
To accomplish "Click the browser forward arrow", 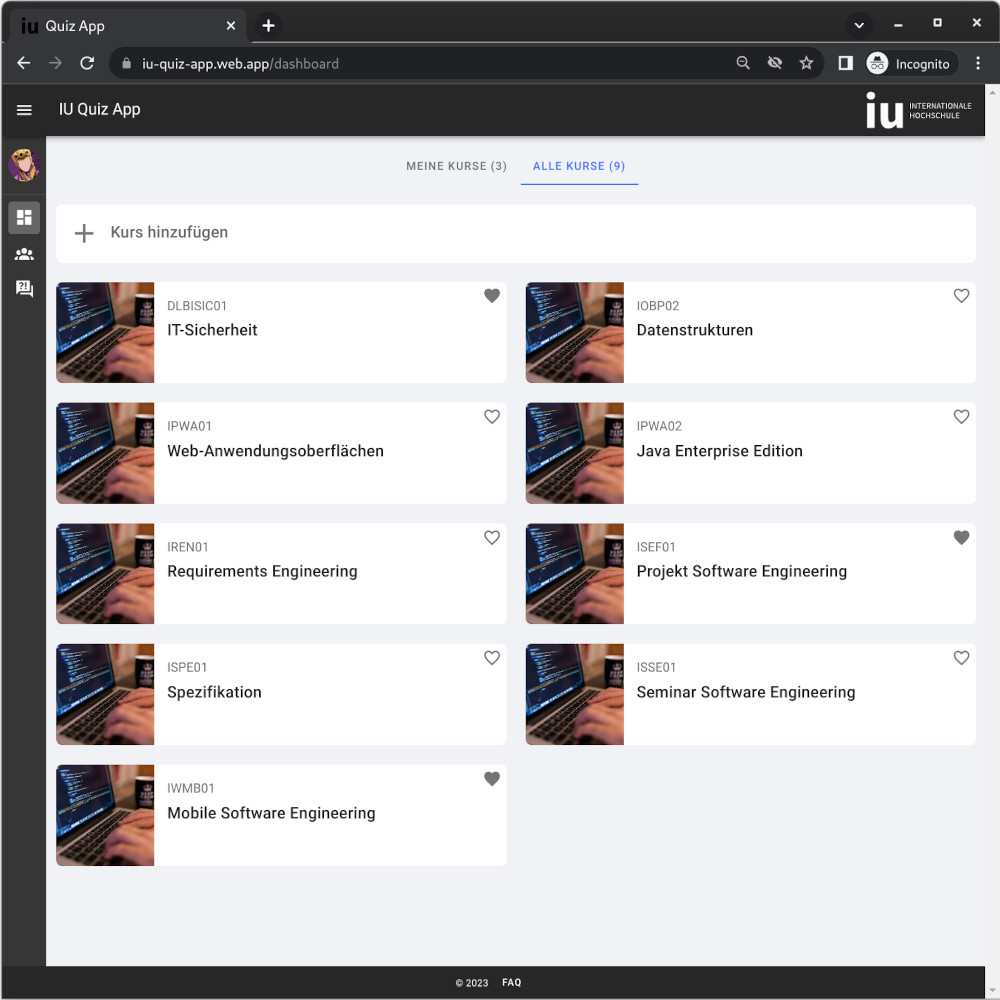I will pos(55,63).
